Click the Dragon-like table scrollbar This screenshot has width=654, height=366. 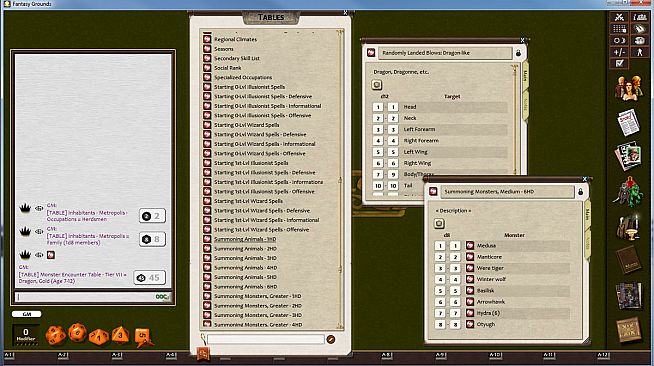515,119
